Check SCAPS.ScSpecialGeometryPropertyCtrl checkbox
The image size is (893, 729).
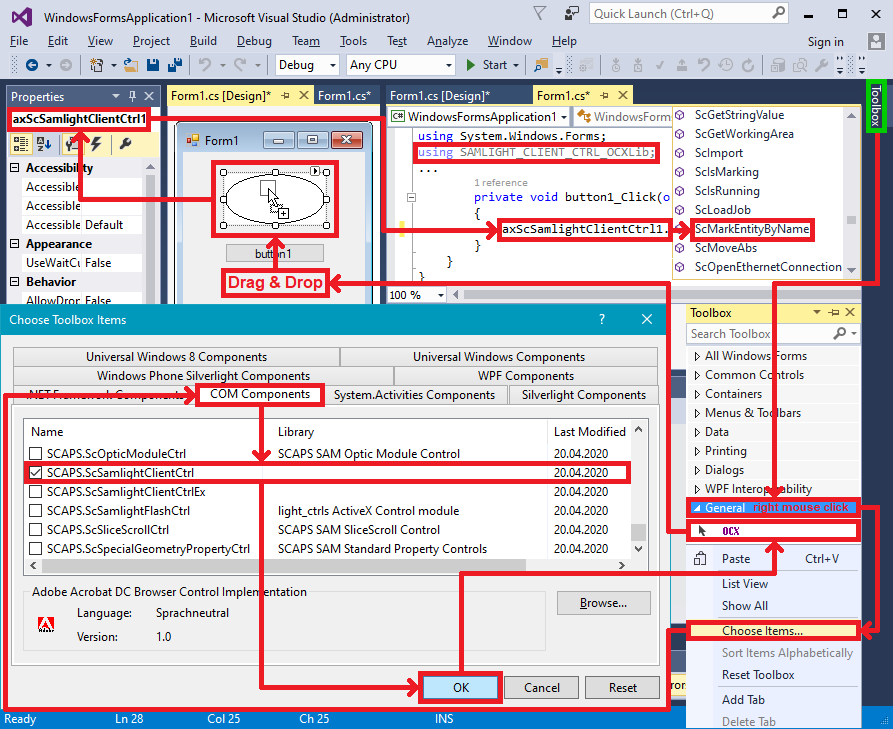point(35,549)
